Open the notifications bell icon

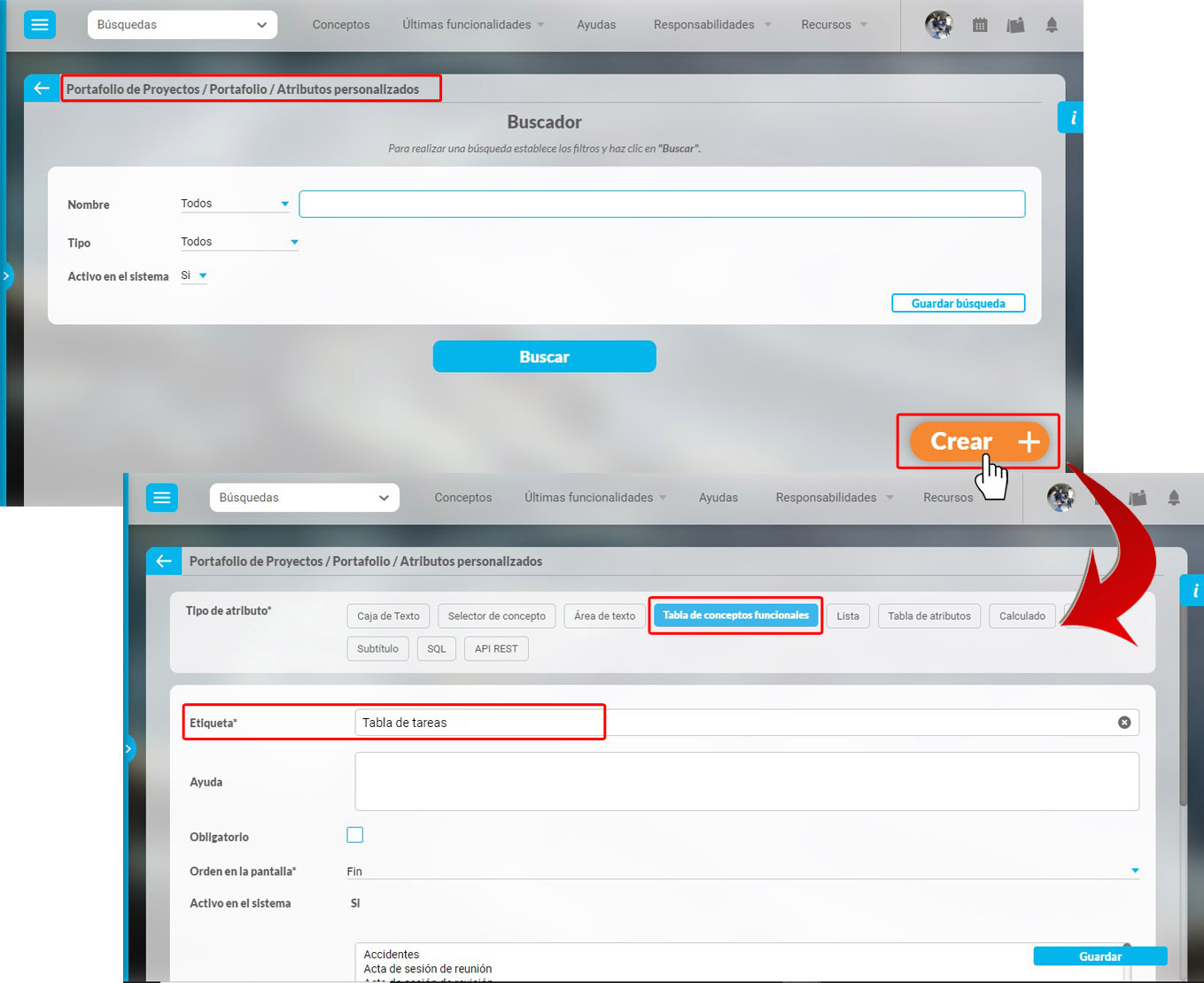coord(1052,26)
